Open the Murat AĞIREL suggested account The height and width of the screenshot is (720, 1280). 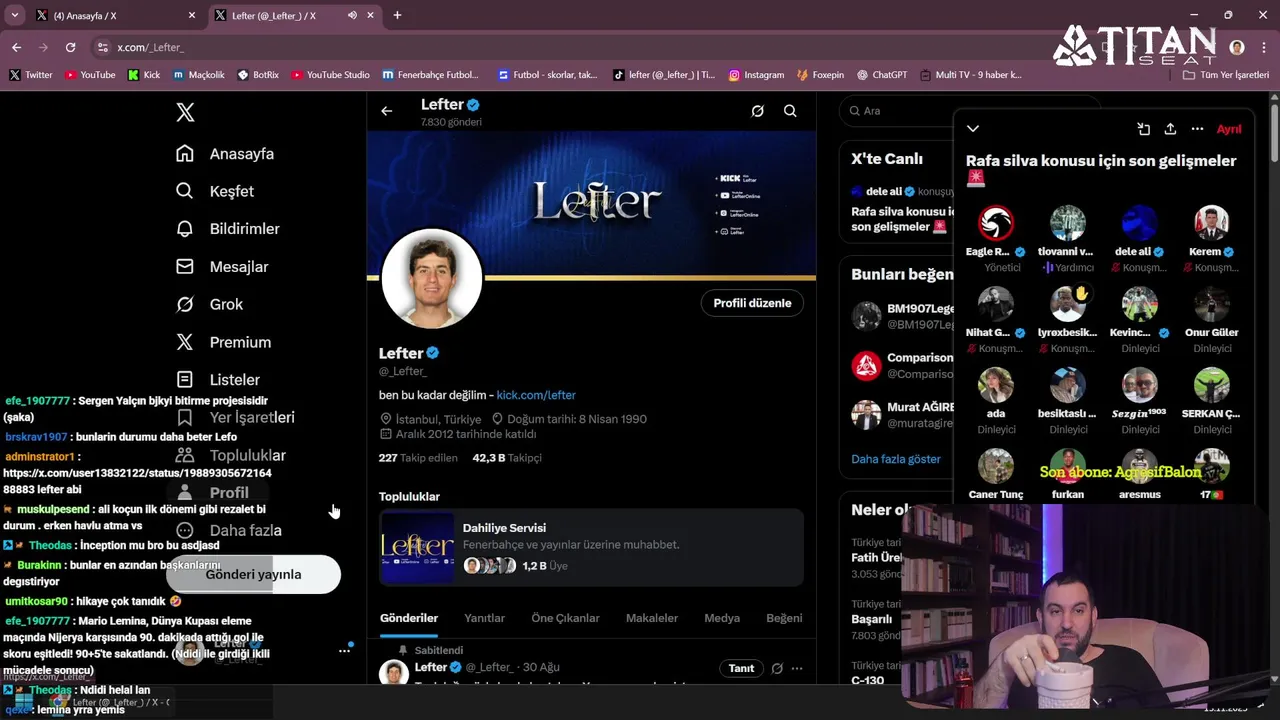click(x=902, y=415)
